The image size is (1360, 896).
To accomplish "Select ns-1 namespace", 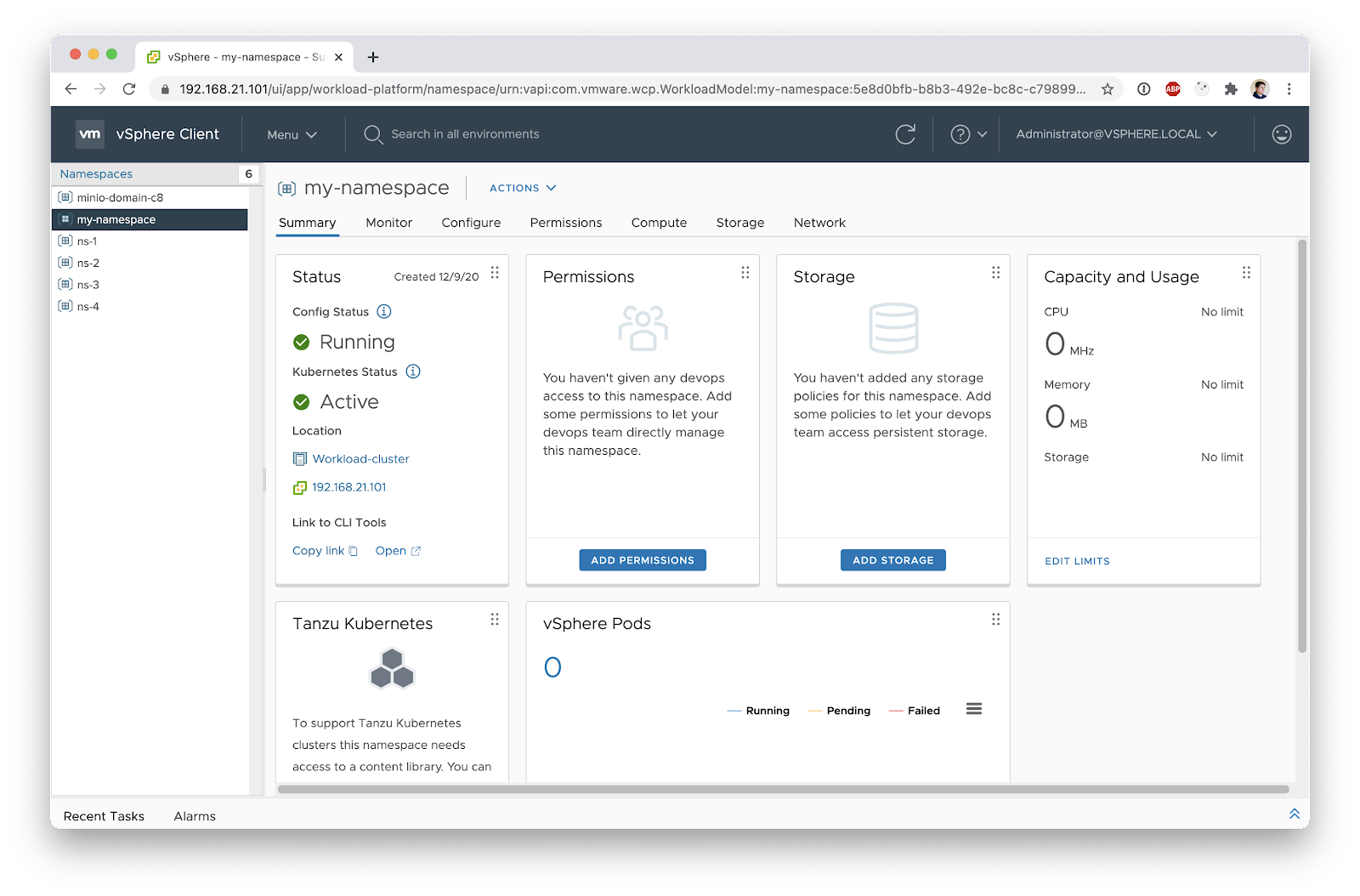I will pos(150,241).
